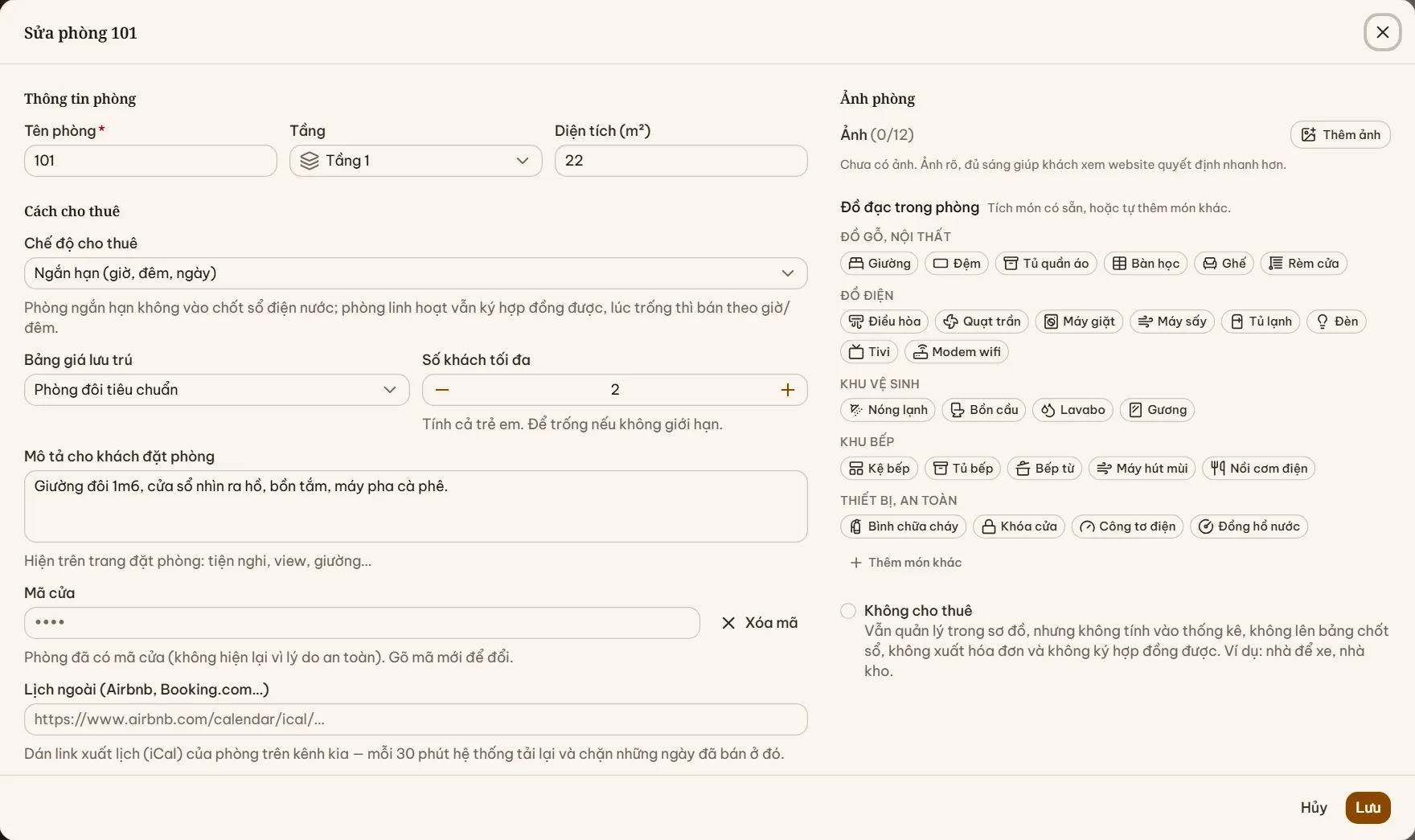Click the Mô tả description textarea
The width and height of the screenshot is (1415, 840).
[416, 506]
